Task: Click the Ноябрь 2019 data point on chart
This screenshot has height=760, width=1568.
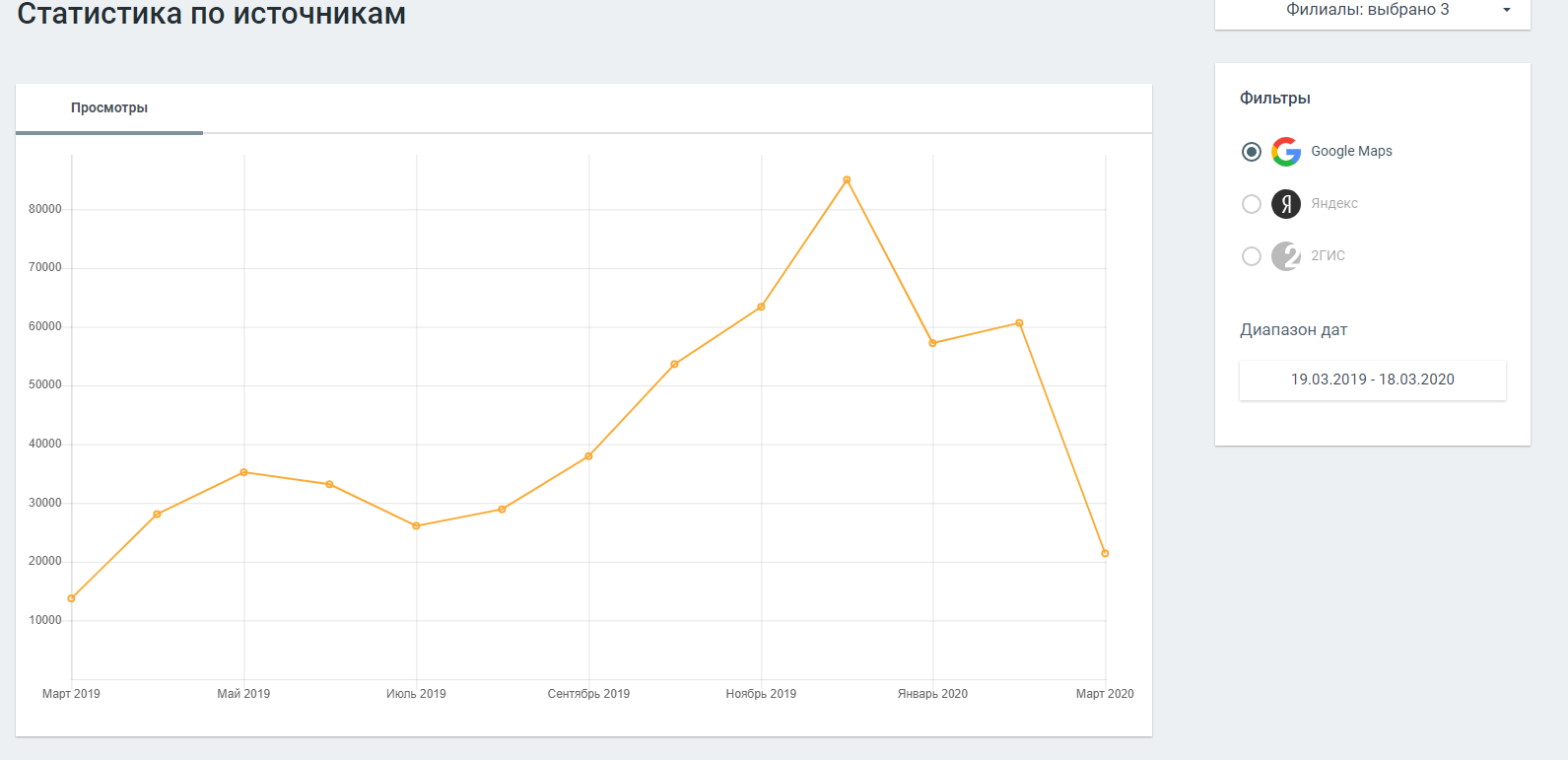Action: (761, 308)
